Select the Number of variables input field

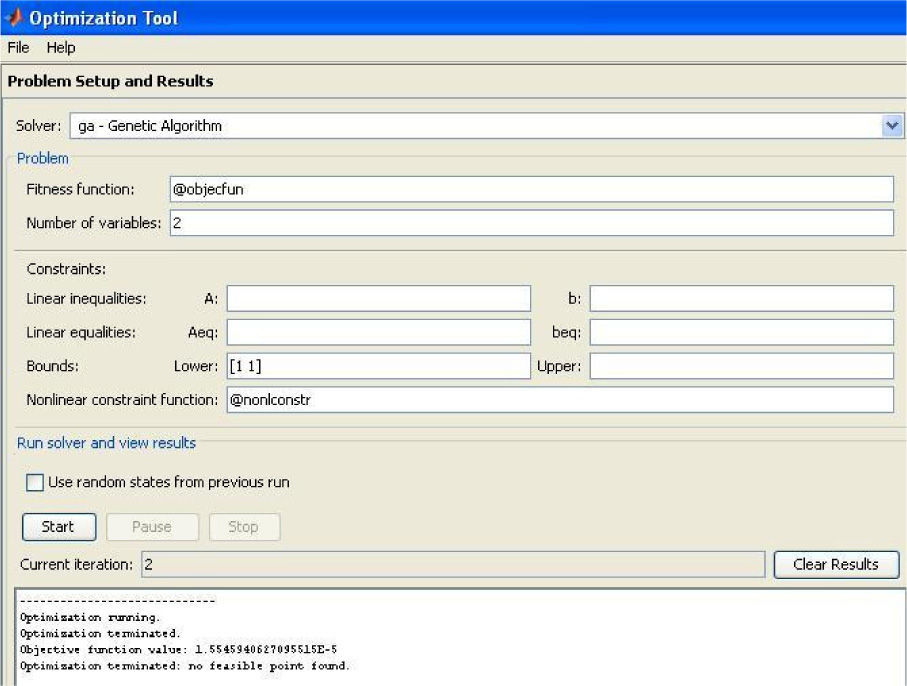point(531,223)
